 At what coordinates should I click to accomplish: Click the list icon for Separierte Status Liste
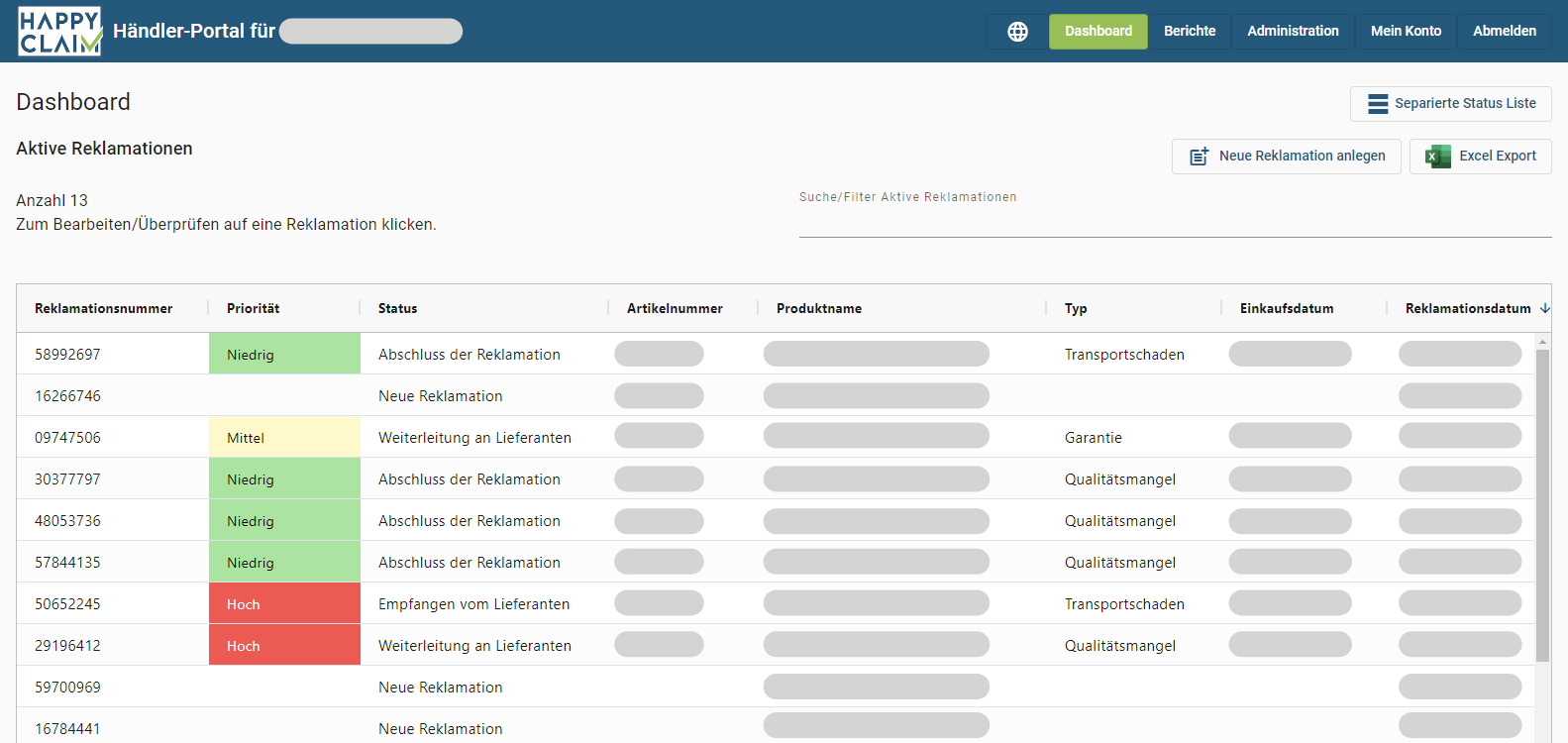click(1377, 104)
